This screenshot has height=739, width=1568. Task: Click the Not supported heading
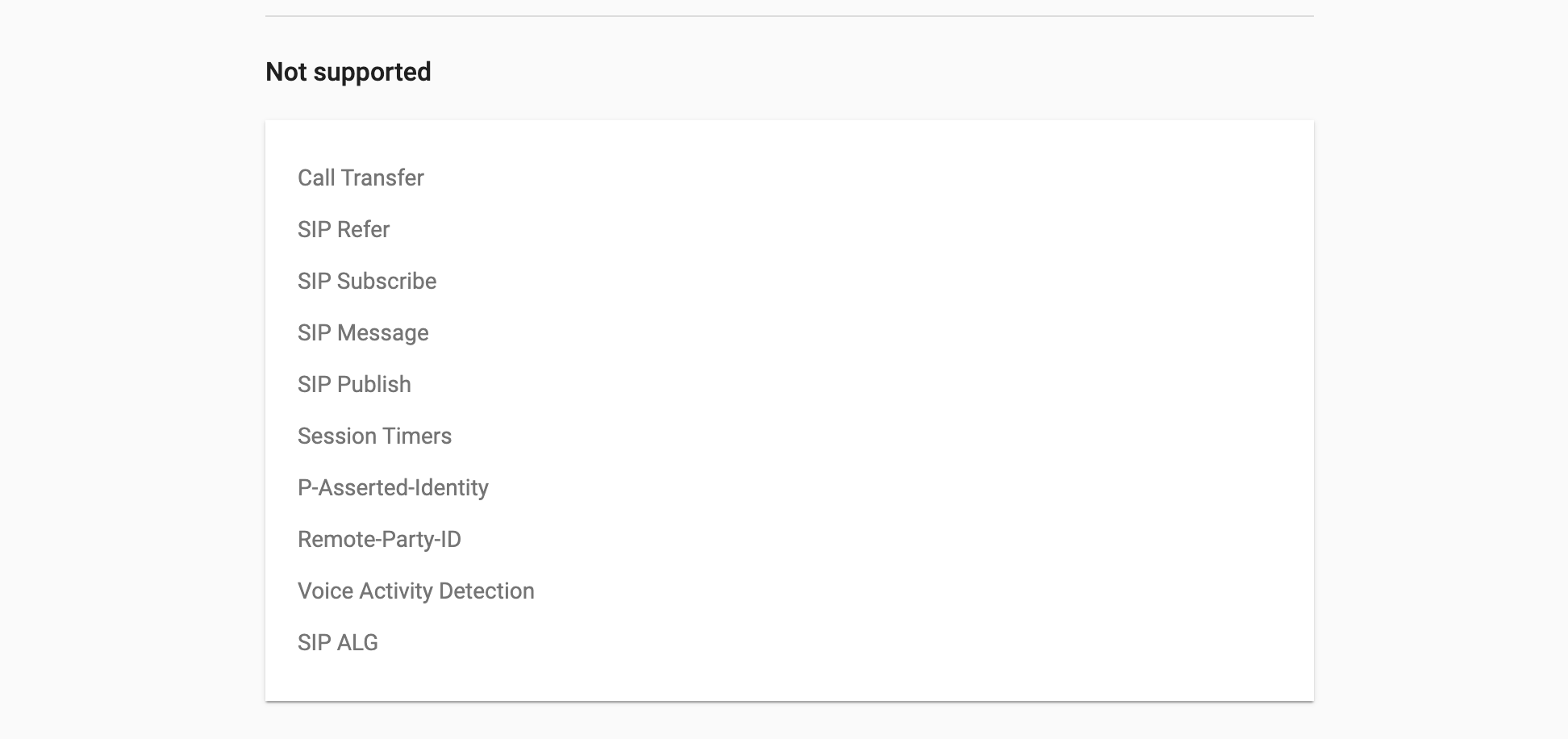(348, 73)
